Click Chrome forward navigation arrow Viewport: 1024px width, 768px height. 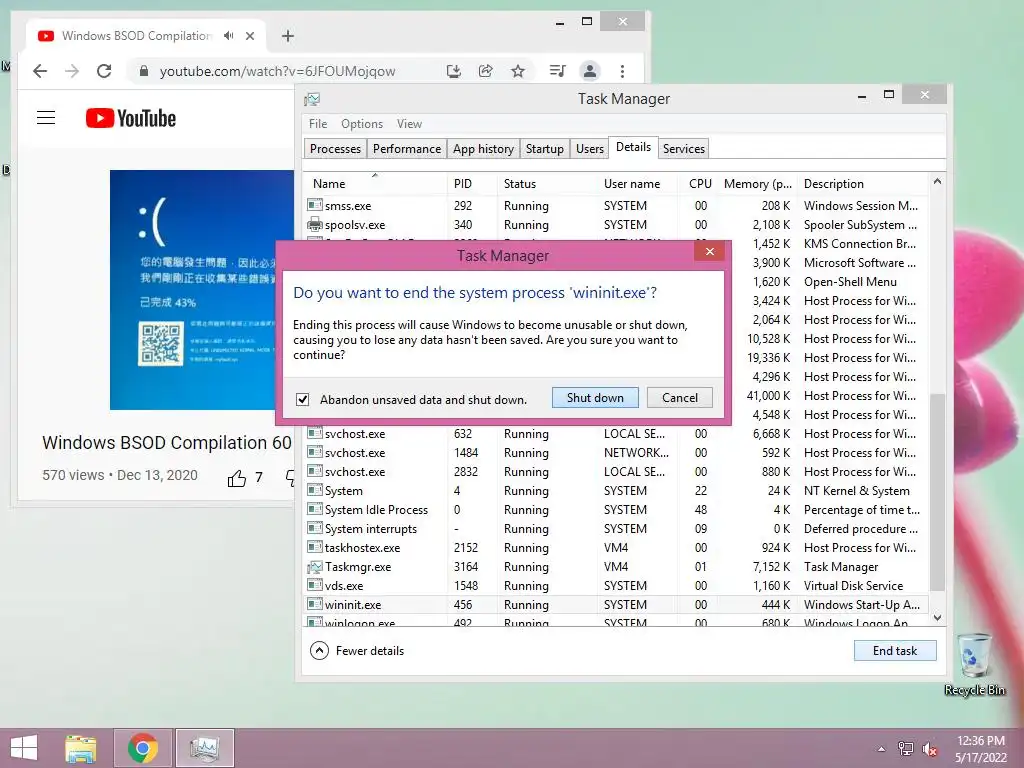pos(72,71)
